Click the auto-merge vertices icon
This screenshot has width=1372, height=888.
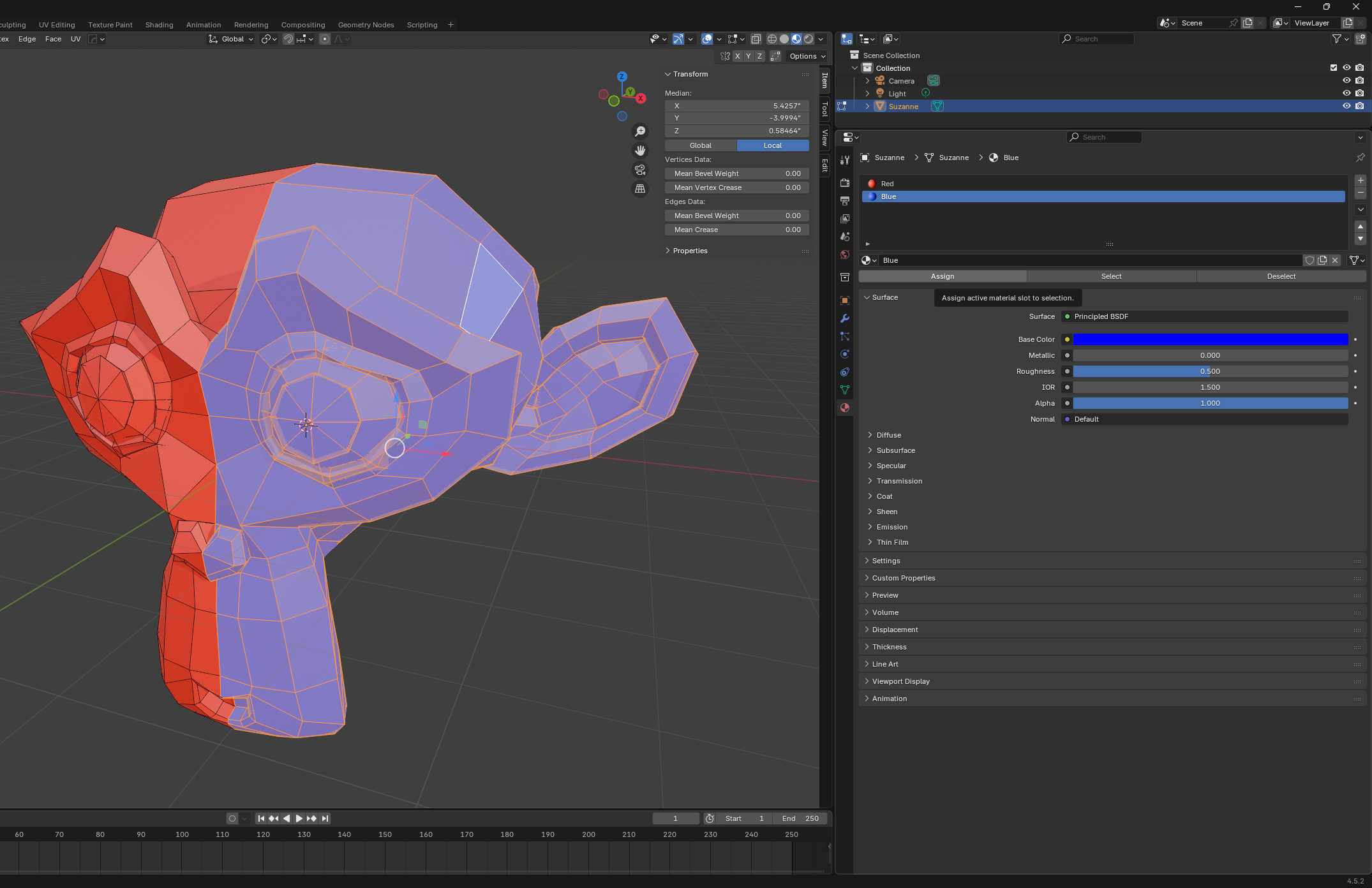pyautogui.click(x=775, y=56)
